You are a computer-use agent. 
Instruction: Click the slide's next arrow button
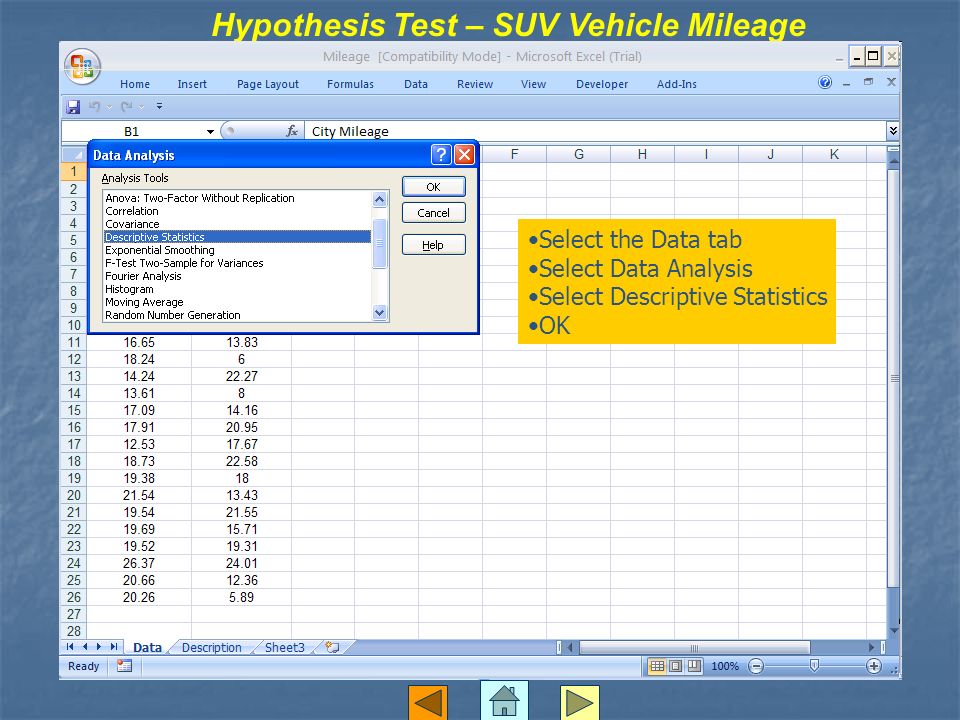pos(579,702)
